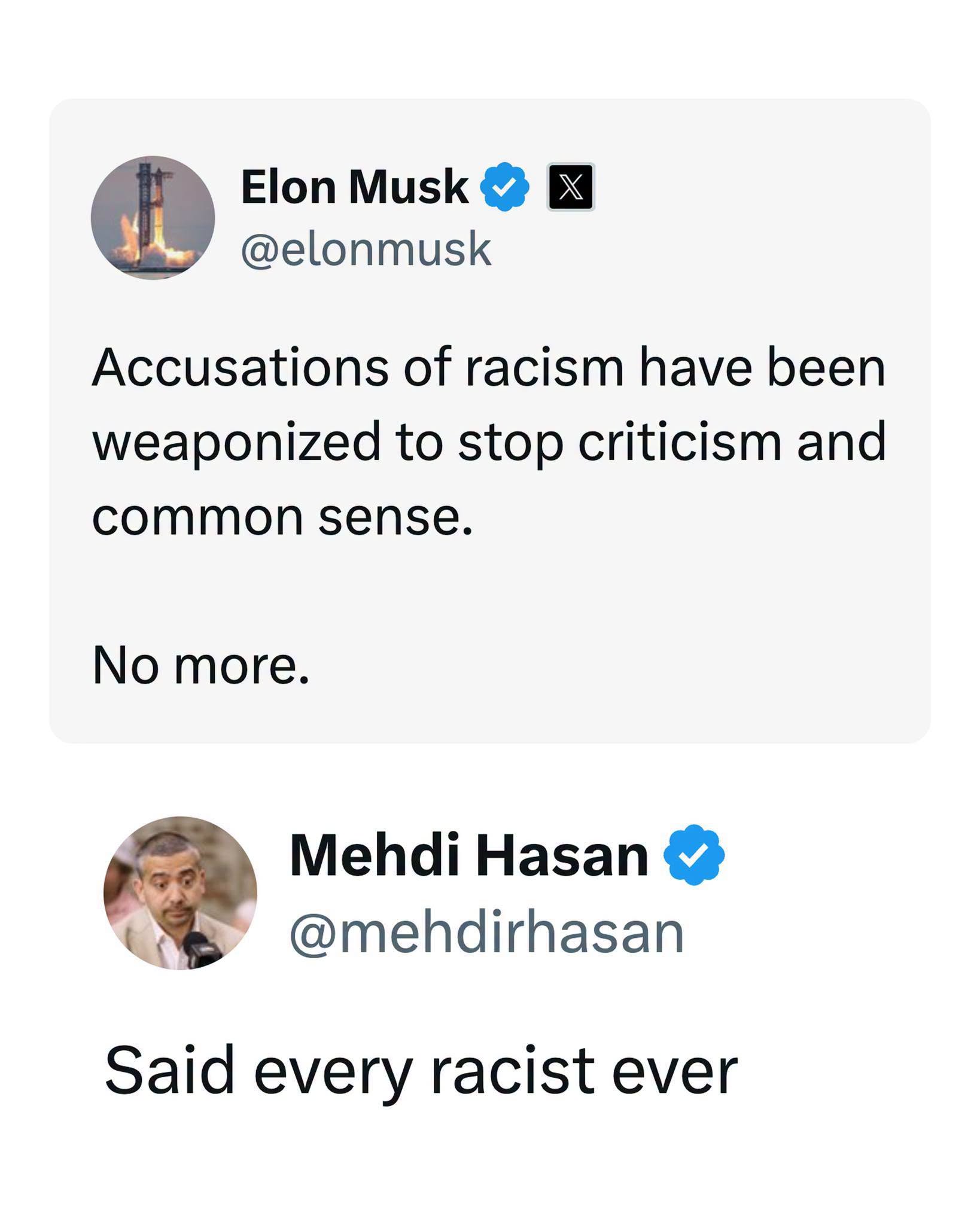Open the @mehdirhasan handle

(487, 933)
